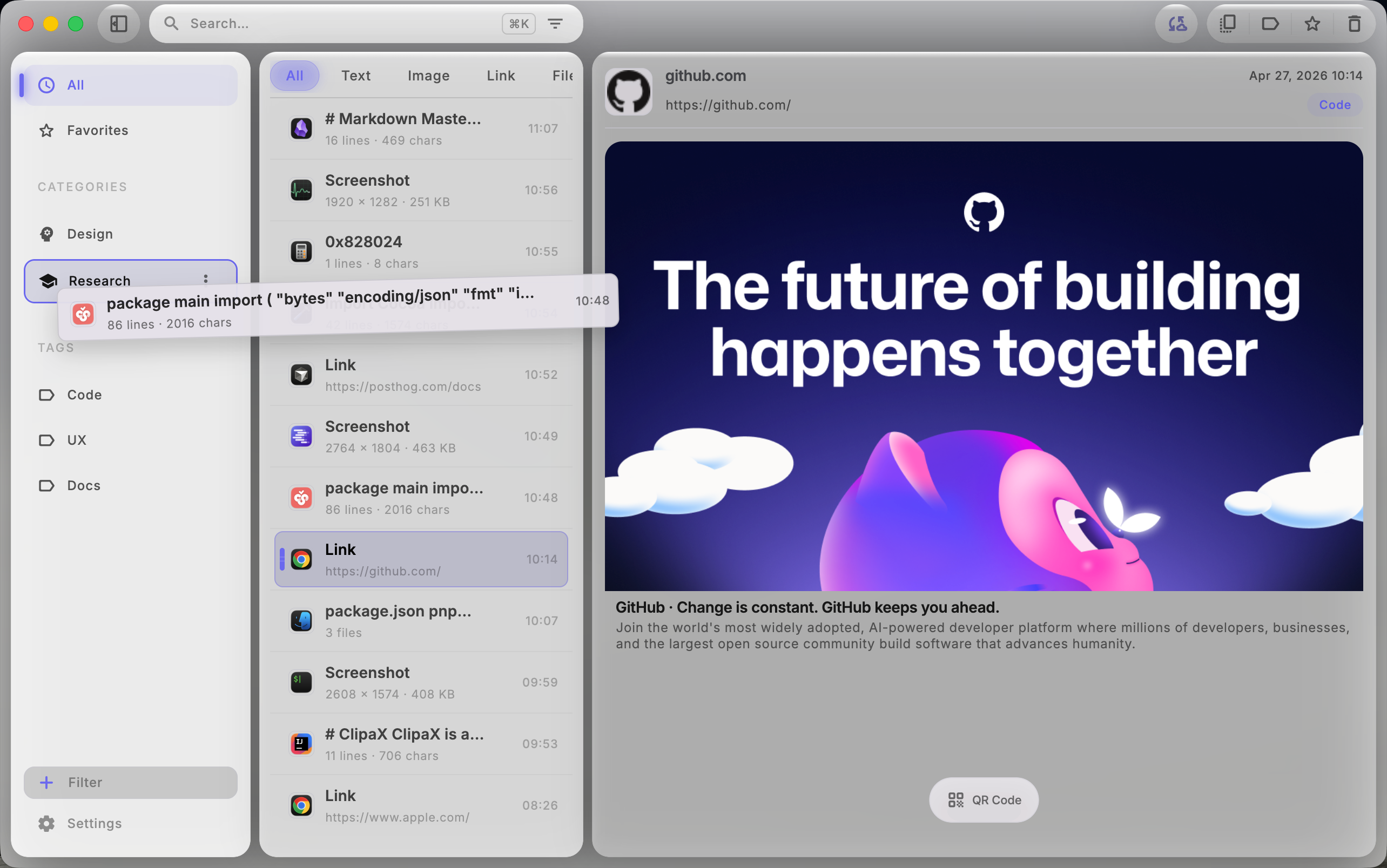Click IntelliJ icon on the ClipaX clip
Image resolution: width=1387 pixels, height=868 pixels.
click(x=301, y=744)
